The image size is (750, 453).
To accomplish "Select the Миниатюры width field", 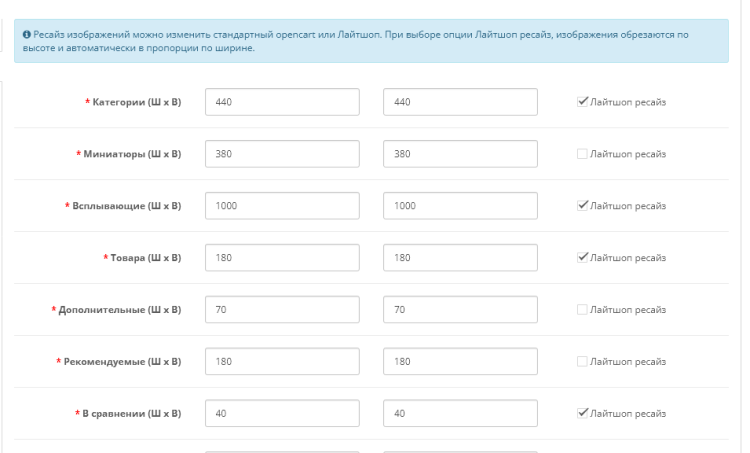I will pos(282,154).
